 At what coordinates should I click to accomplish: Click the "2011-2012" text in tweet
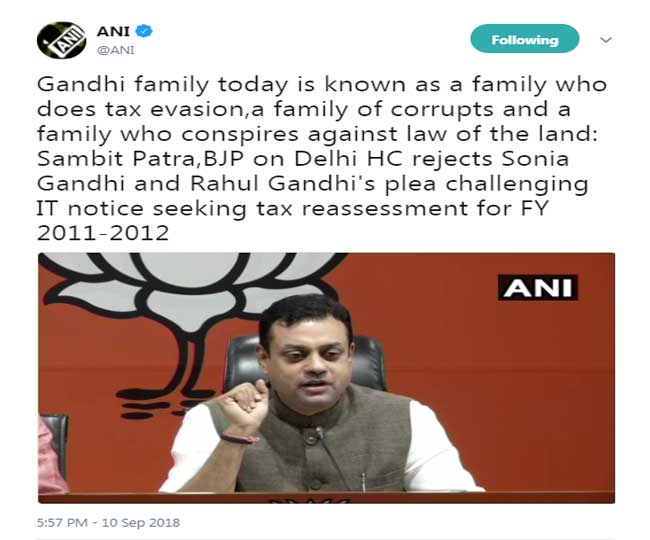tap(103, 233)
